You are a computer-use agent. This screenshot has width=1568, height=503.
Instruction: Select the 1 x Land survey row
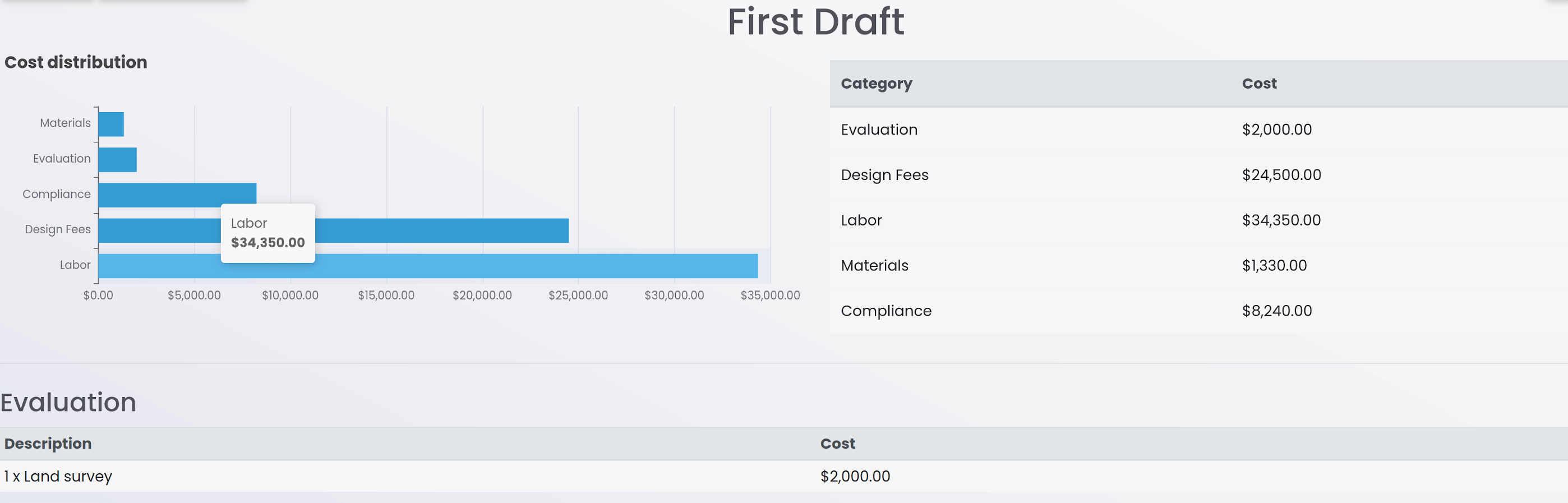tap(58, 476)
